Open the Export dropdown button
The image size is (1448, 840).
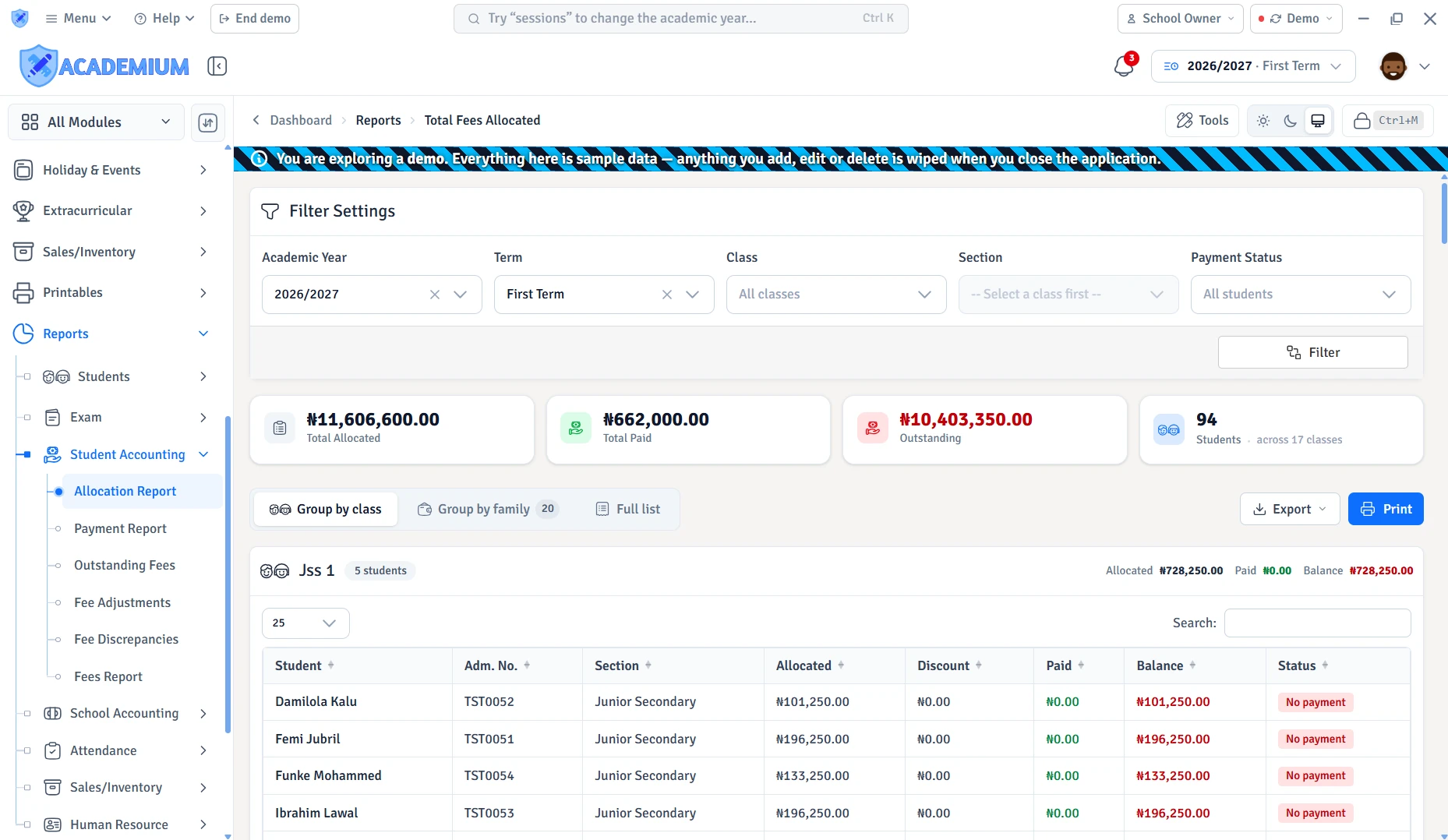pos(1289,509)
